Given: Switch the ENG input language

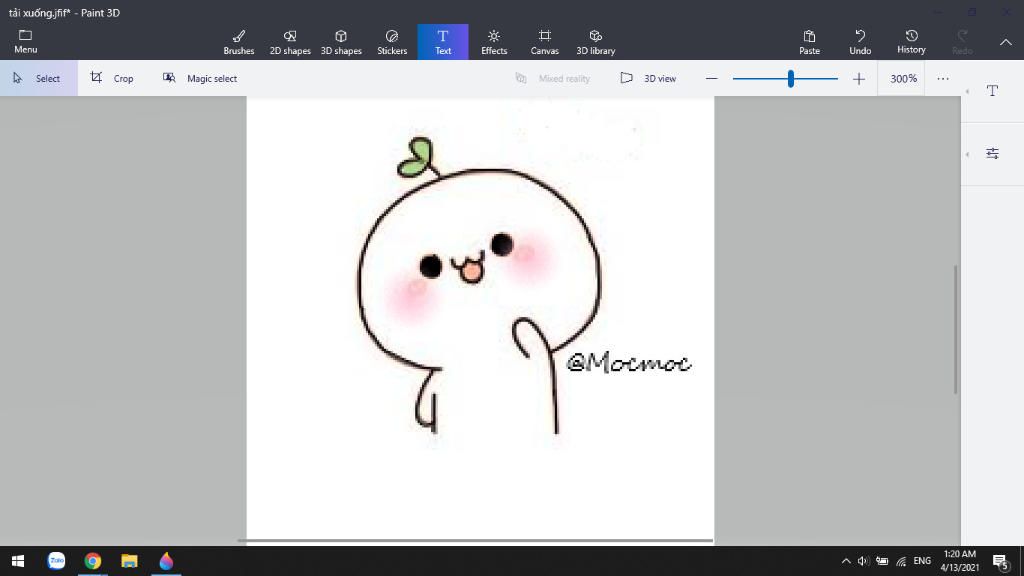Looking at the screenshot, I should tap(922, 561).
